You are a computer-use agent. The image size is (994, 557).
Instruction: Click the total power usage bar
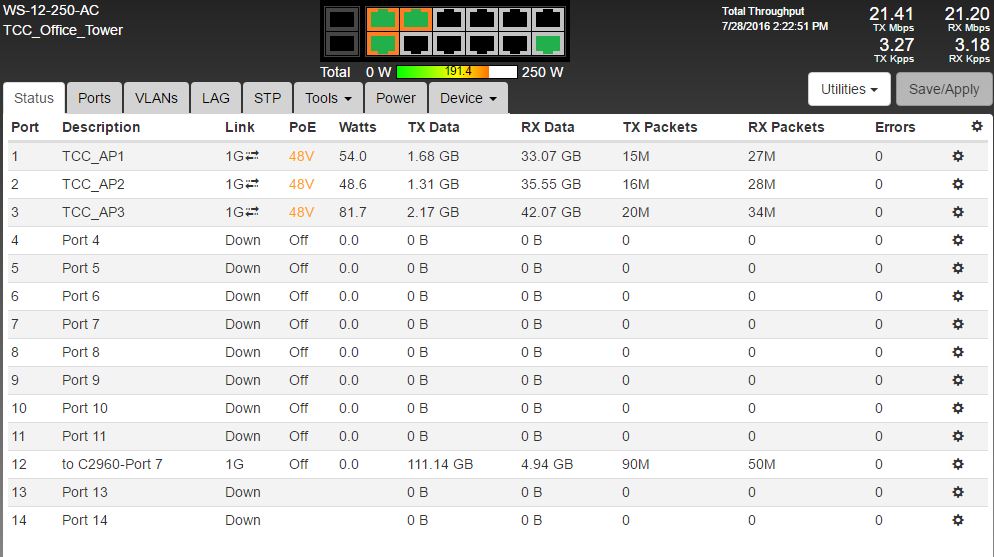tap(457, 72)
